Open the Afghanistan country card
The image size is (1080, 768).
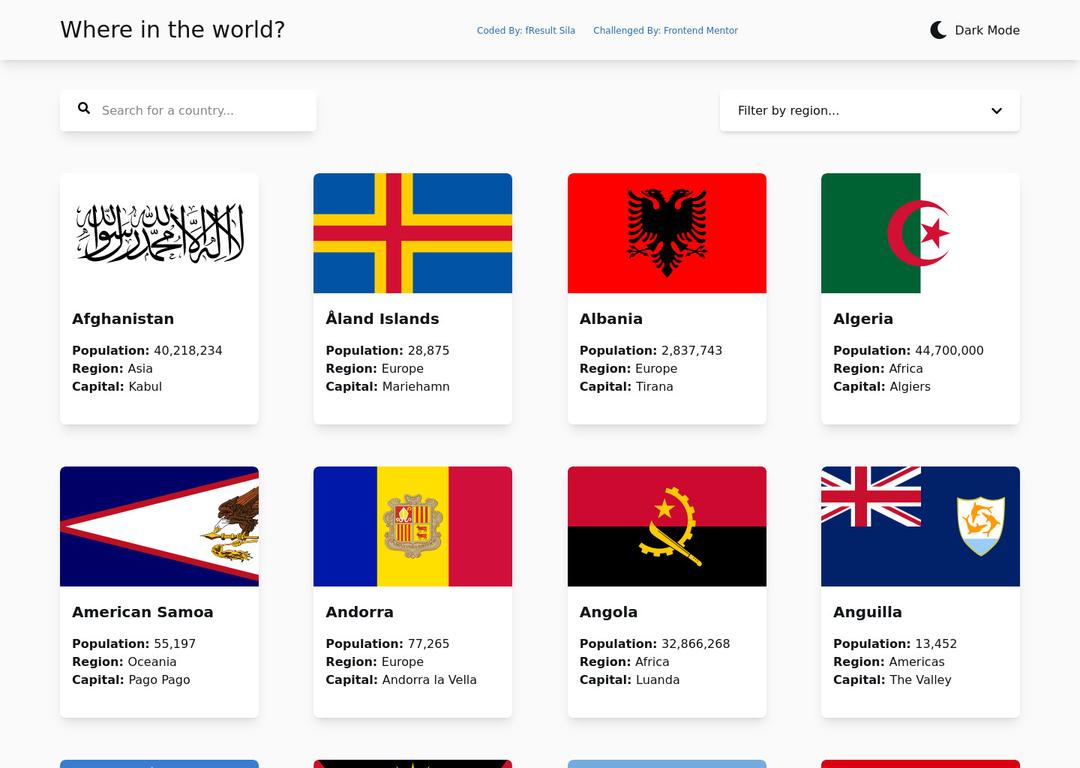[159, 298]
